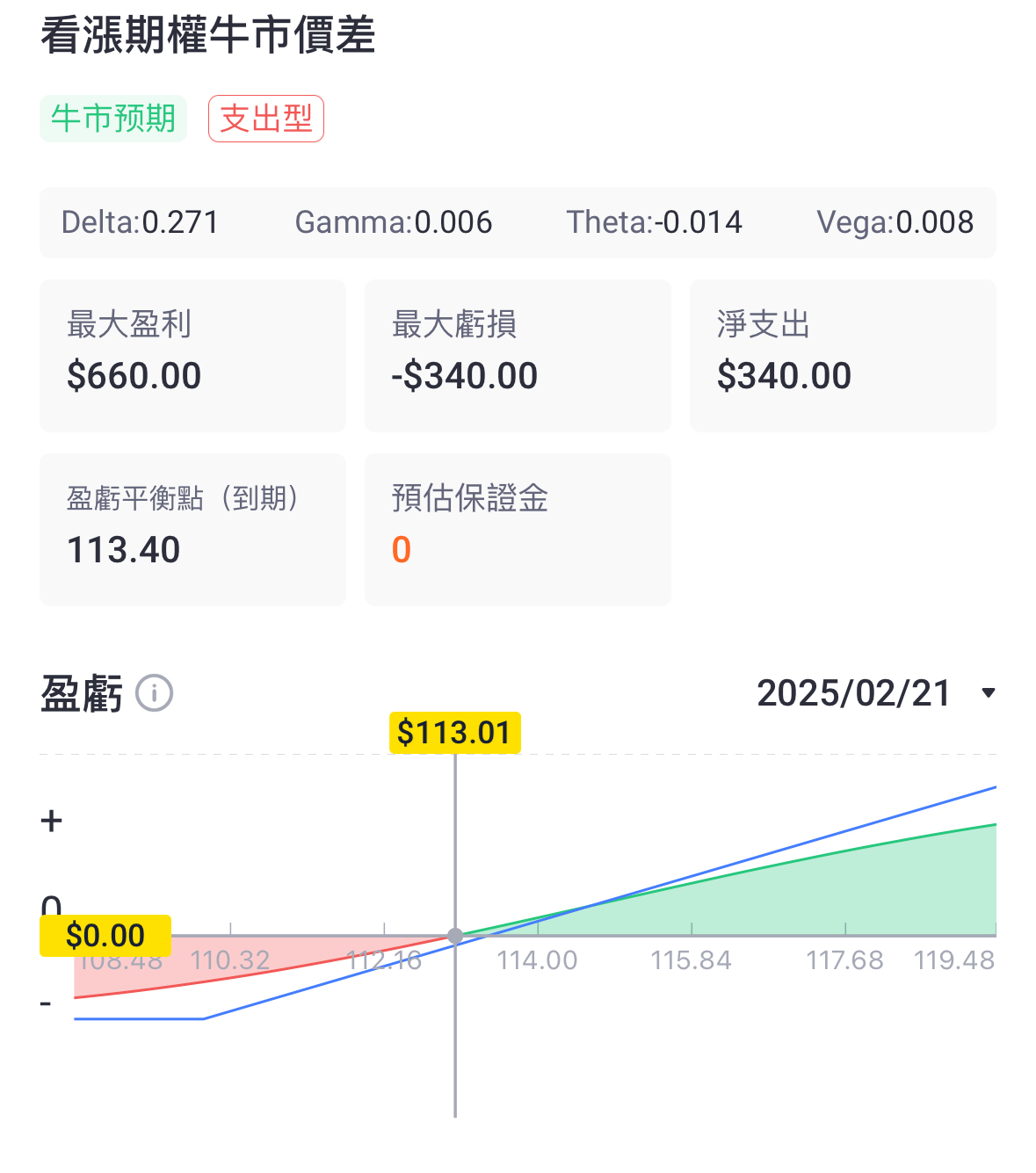Screen dimensions: 1036x1173
Task: Click the $113.01 price marker label
Action: [455, 732]
